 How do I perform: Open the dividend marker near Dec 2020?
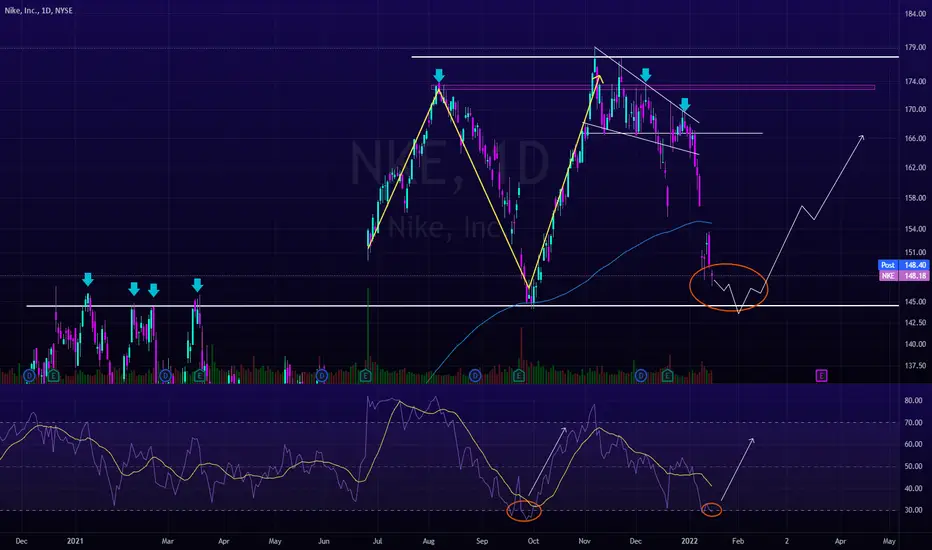point(30,376)
